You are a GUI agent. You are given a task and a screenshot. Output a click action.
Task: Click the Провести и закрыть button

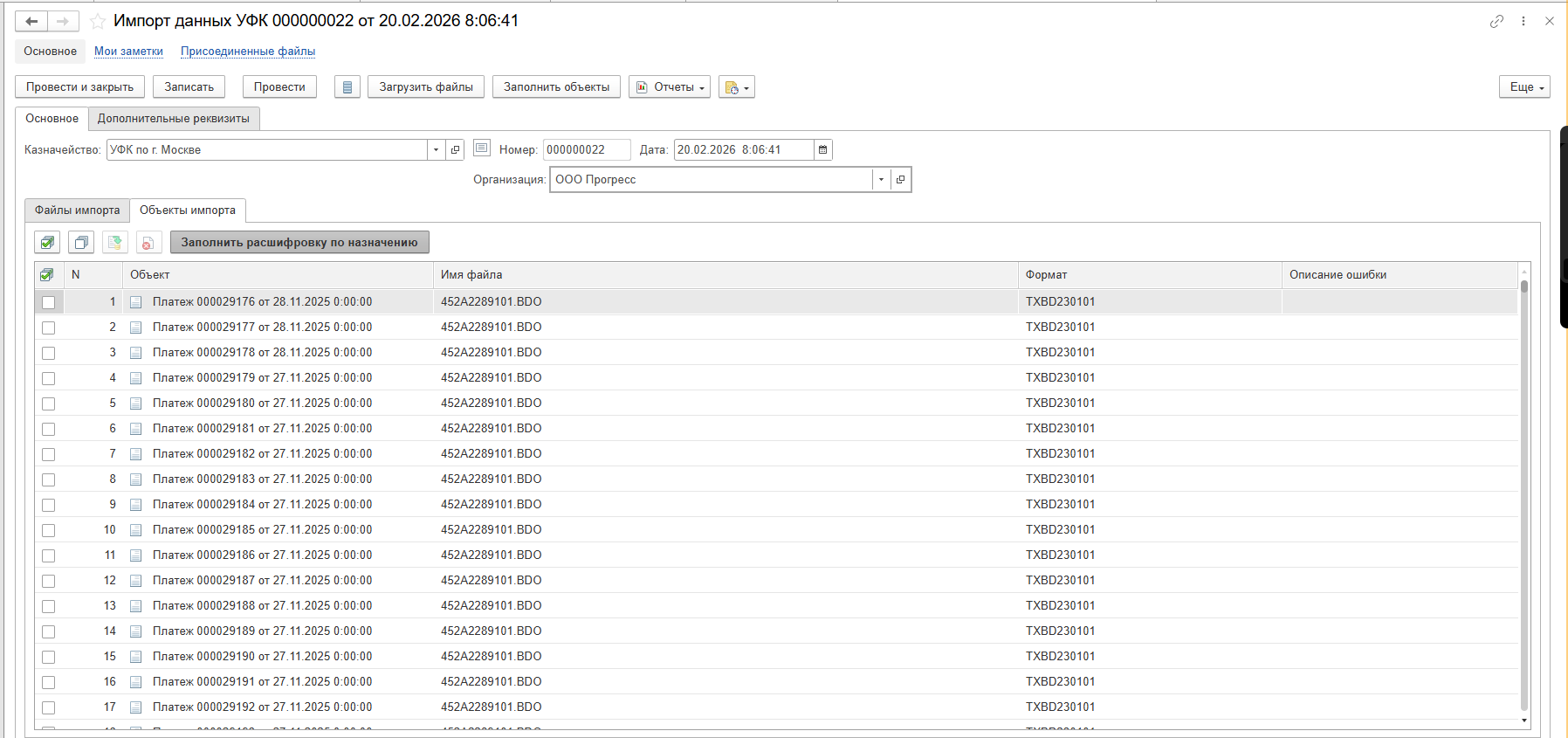click(x=79, y=87)
